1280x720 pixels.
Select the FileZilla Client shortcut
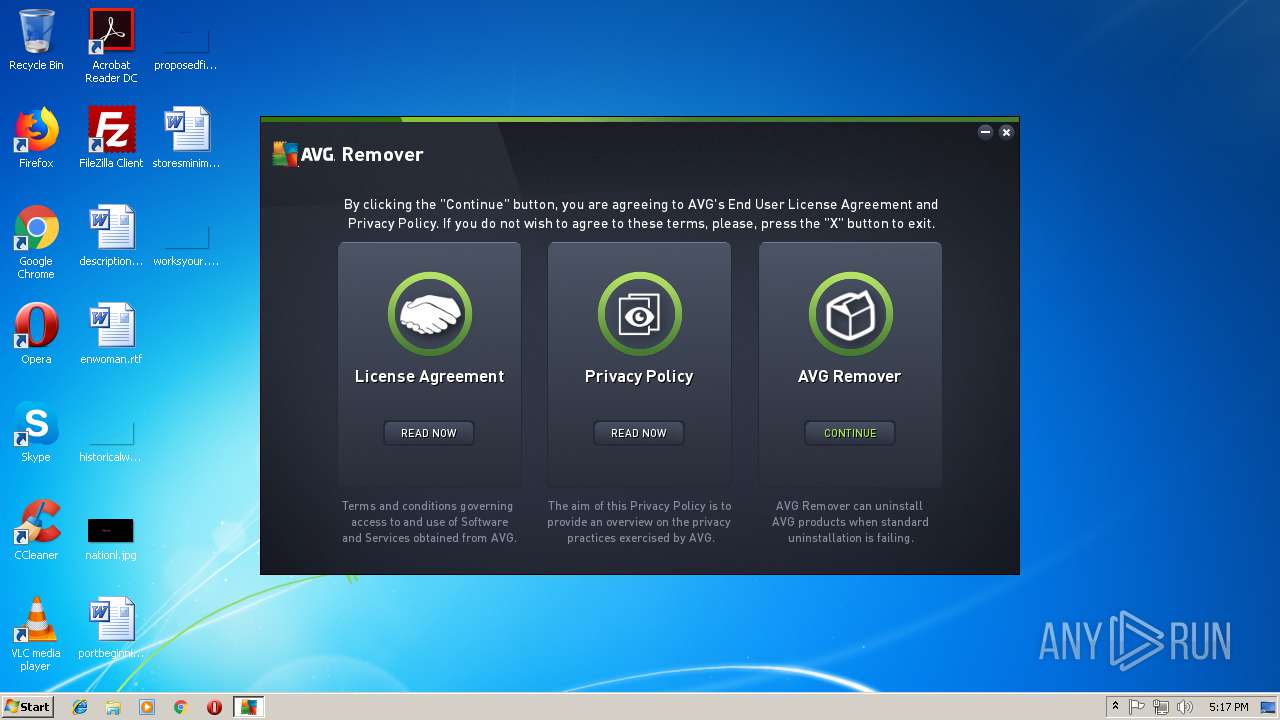tap(111, 138)
